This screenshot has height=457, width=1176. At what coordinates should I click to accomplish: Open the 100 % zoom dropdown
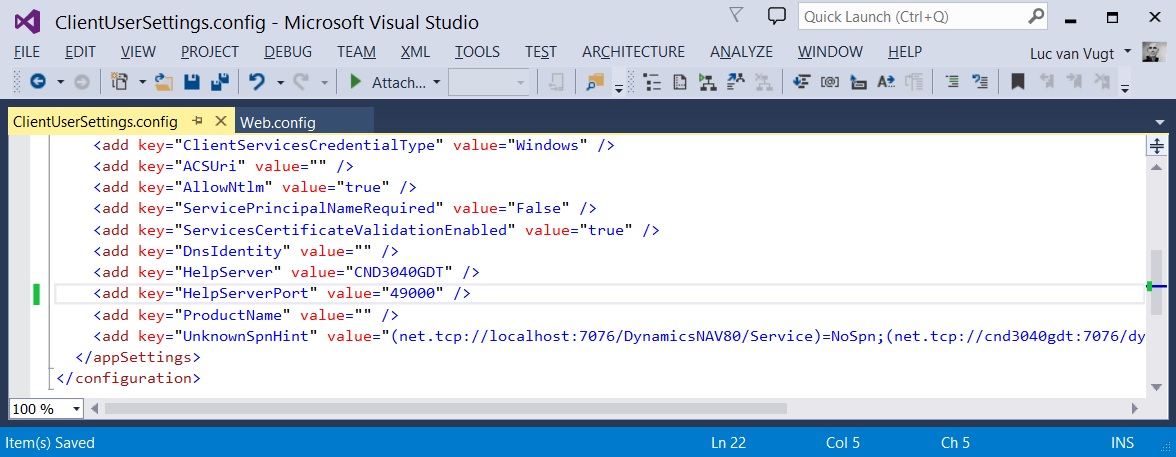(76, 409)
